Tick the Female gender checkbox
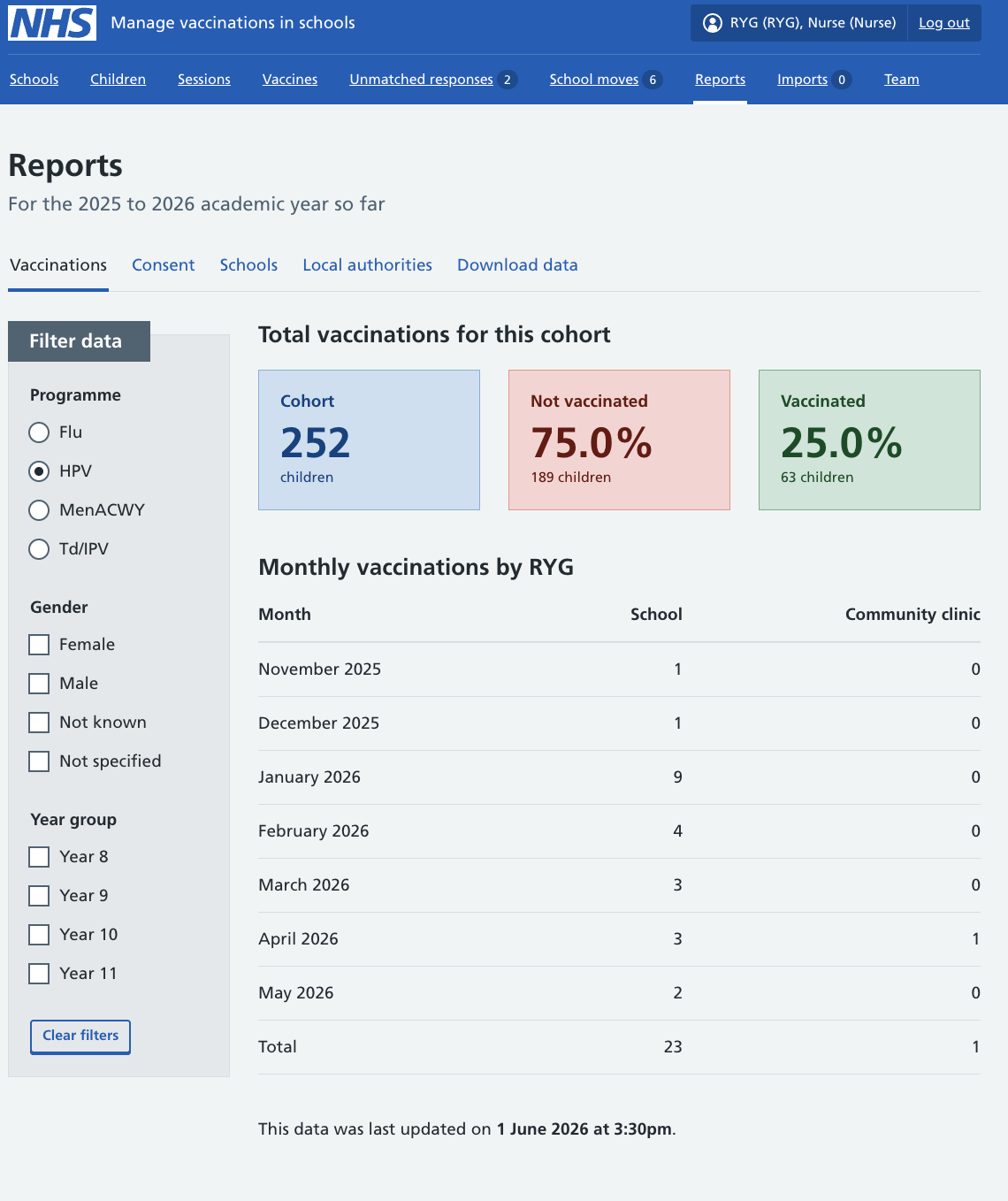 click(39, 645)
